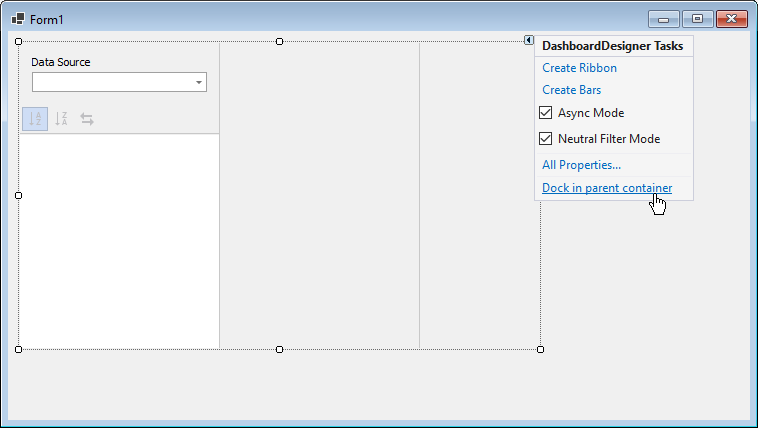Click the bottom-right resize handle of designer
Screen dimensions: 758x428
(x=540, y=349)
